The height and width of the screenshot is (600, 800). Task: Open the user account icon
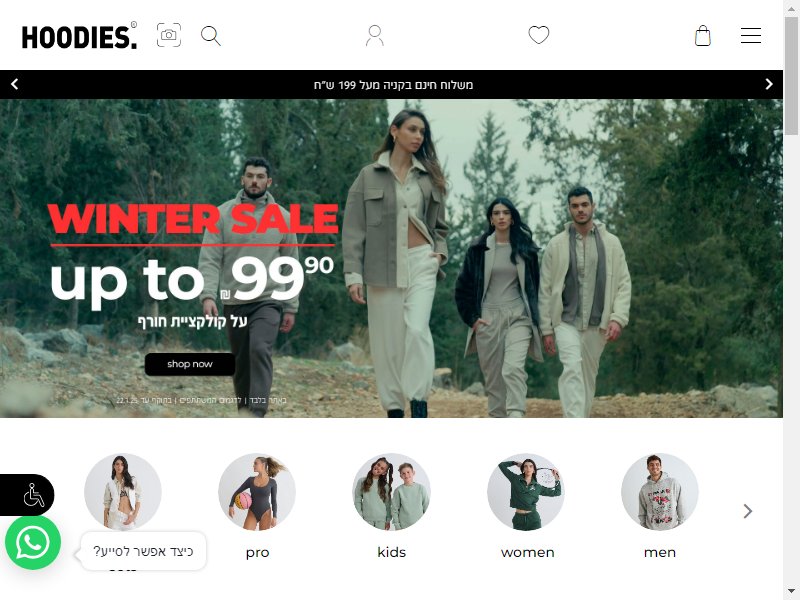click(x=374, y=36)
